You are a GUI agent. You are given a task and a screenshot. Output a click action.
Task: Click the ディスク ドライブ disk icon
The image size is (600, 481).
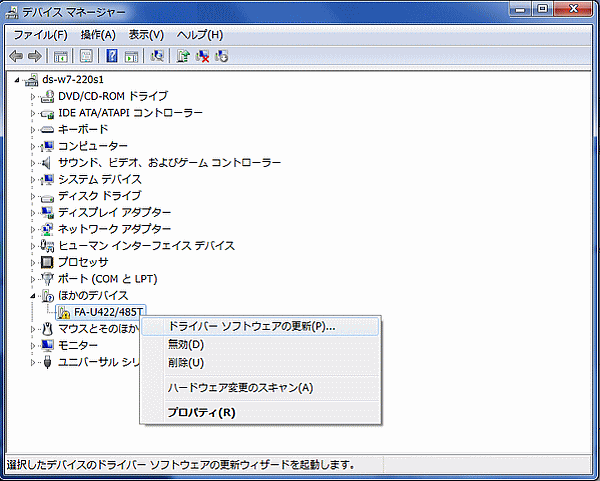(x=47, y=197)
